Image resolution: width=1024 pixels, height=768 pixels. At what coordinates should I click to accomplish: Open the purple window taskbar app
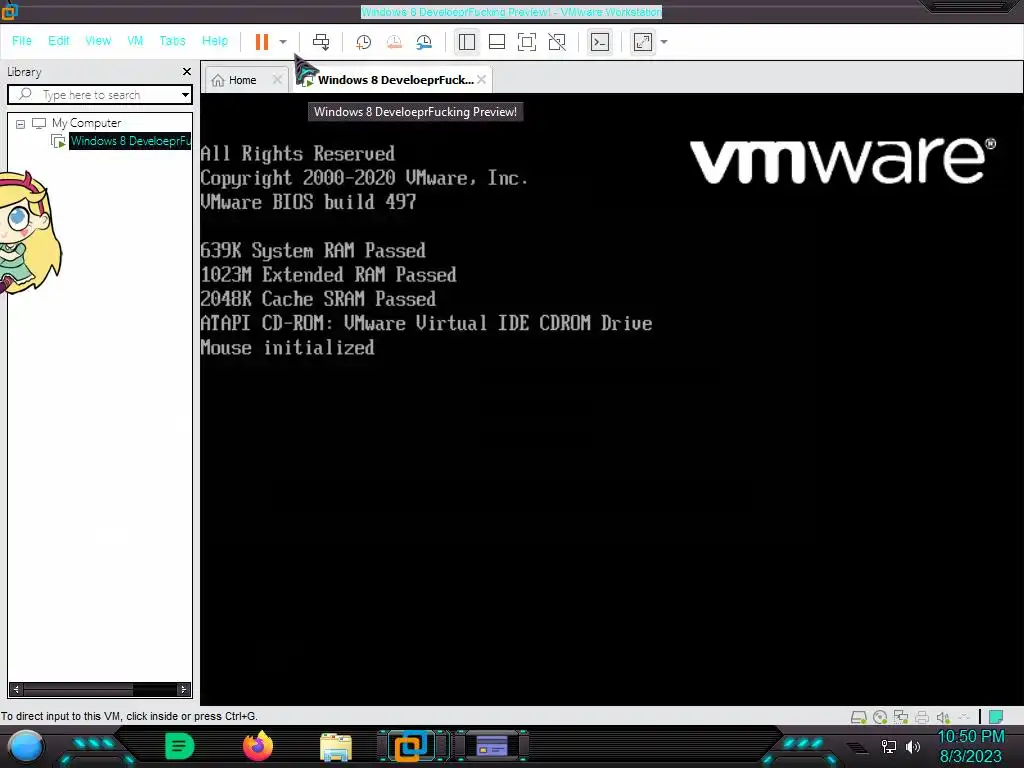492,746
